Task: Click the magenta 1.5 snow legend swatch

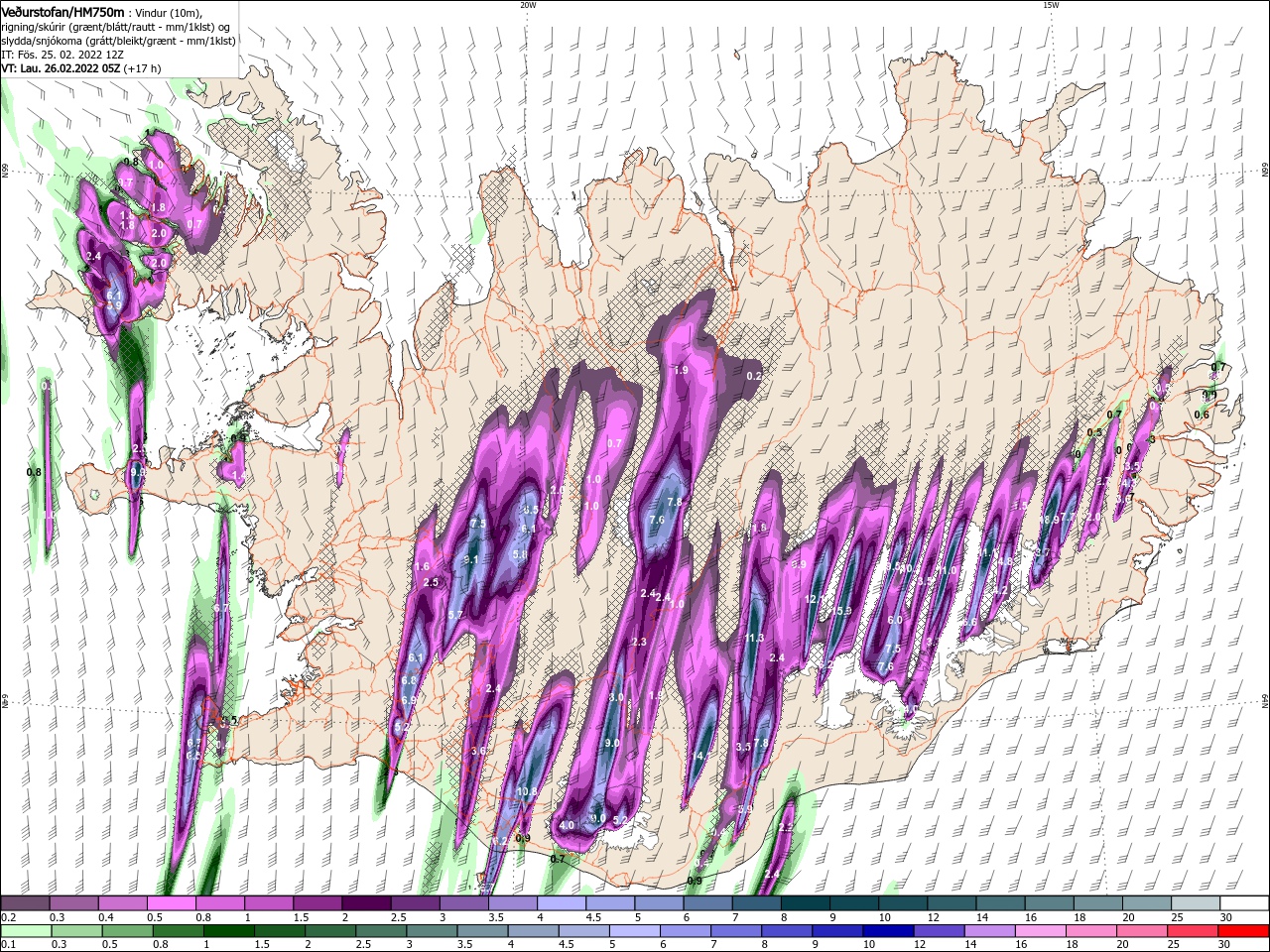Action: (x=317, y=902)
